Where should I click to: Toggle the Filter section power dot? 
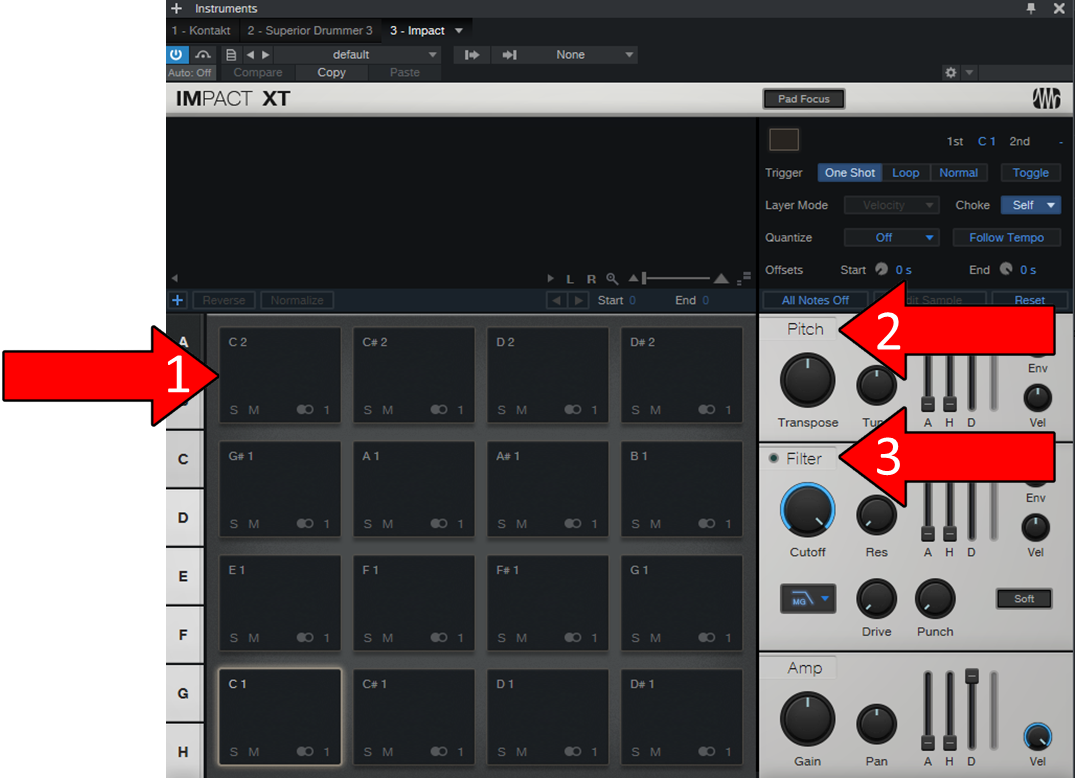coord(773,458)
